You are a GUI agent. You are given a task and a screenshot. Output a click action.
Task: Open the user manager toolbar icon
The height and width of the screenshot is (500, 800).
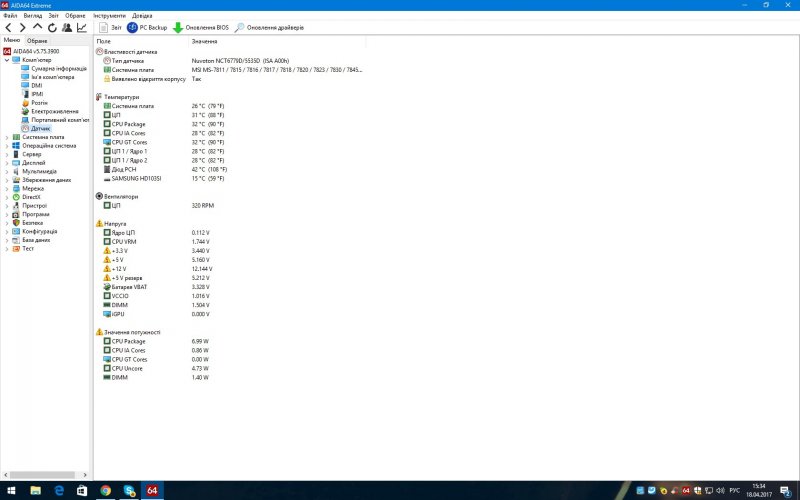click(x=66, y=27)
